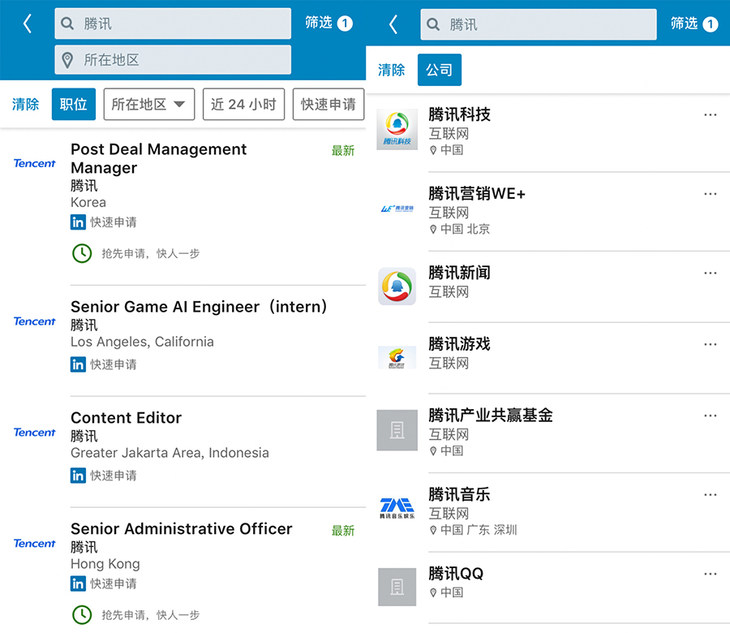Open 腾讯科技 company name
The image size is (730, 633).
[460, 114]
